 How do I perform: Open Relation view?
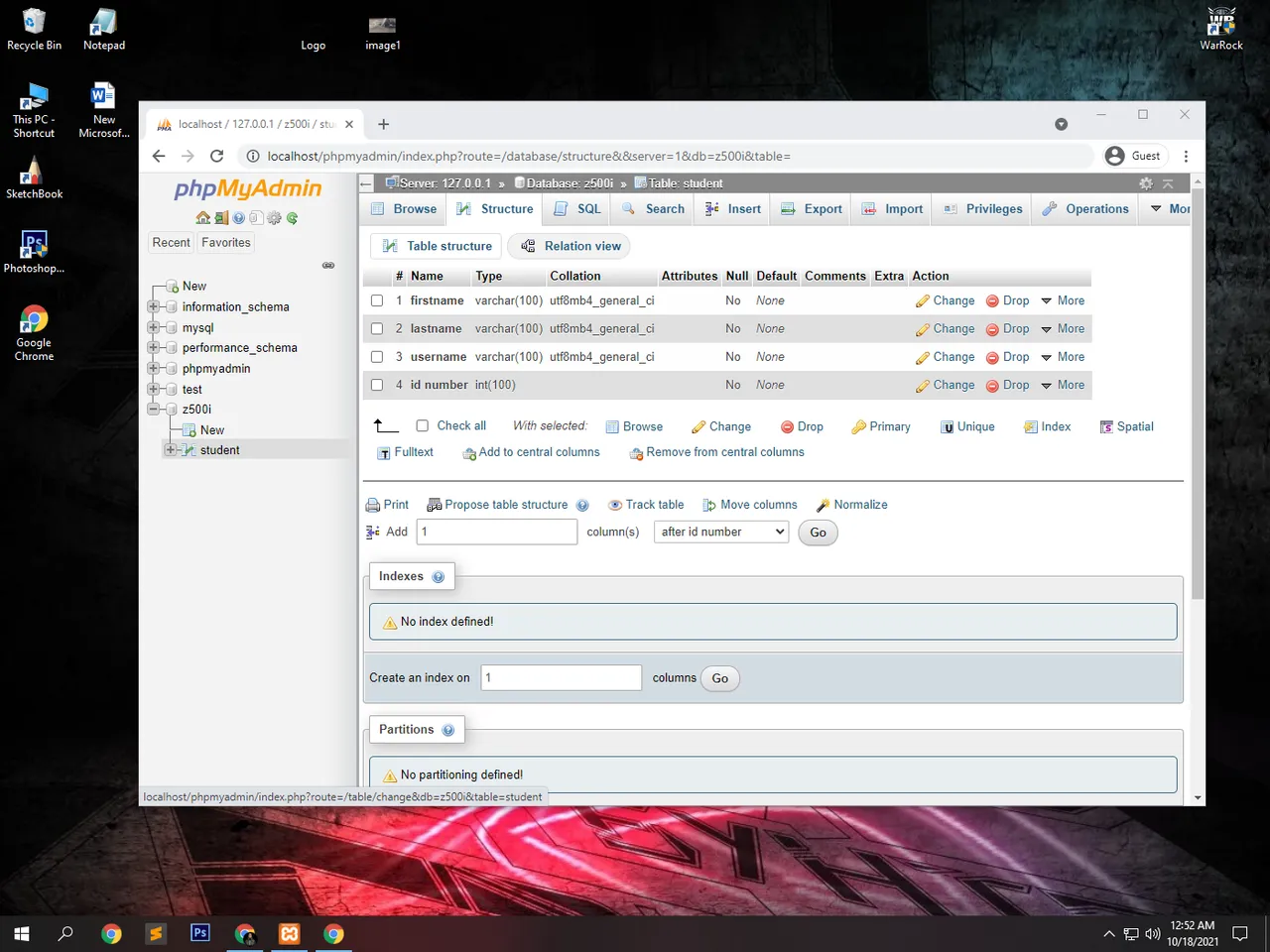[570, 246]
